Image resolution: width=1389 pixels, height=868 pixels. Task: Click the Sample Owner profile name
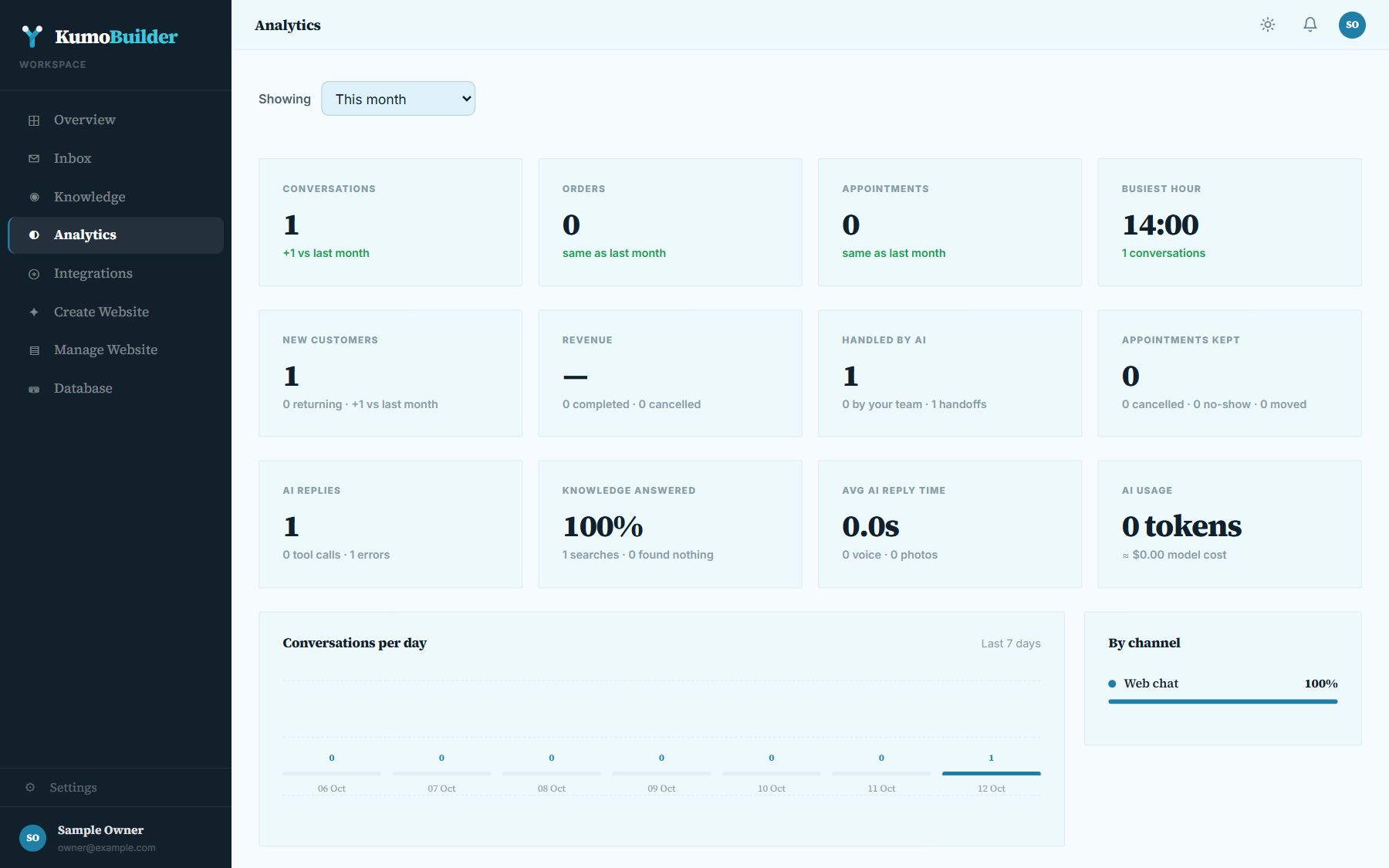100,830
